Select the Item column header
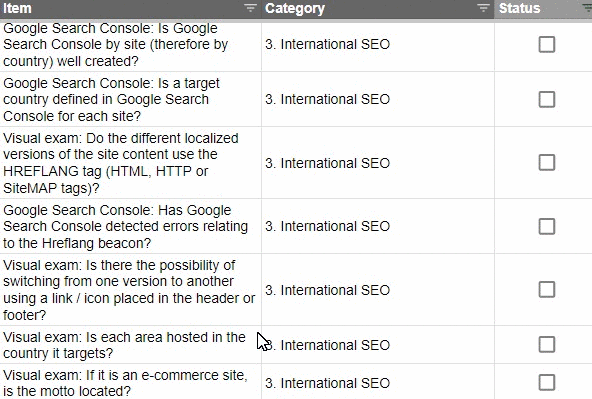This screenshot has height=399, width=592. [x=131, y=9]
